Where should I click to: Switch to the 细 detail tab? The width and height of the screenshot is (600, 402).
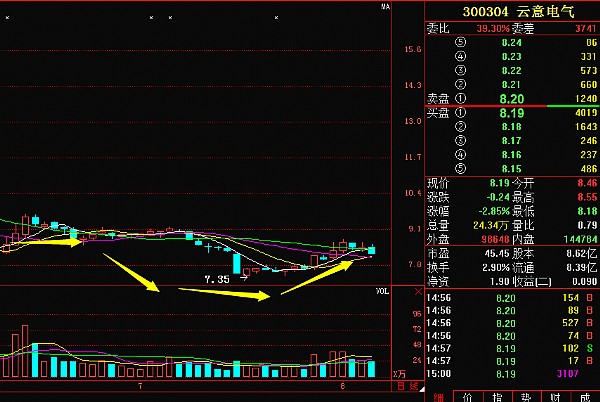tap(439, 397)
